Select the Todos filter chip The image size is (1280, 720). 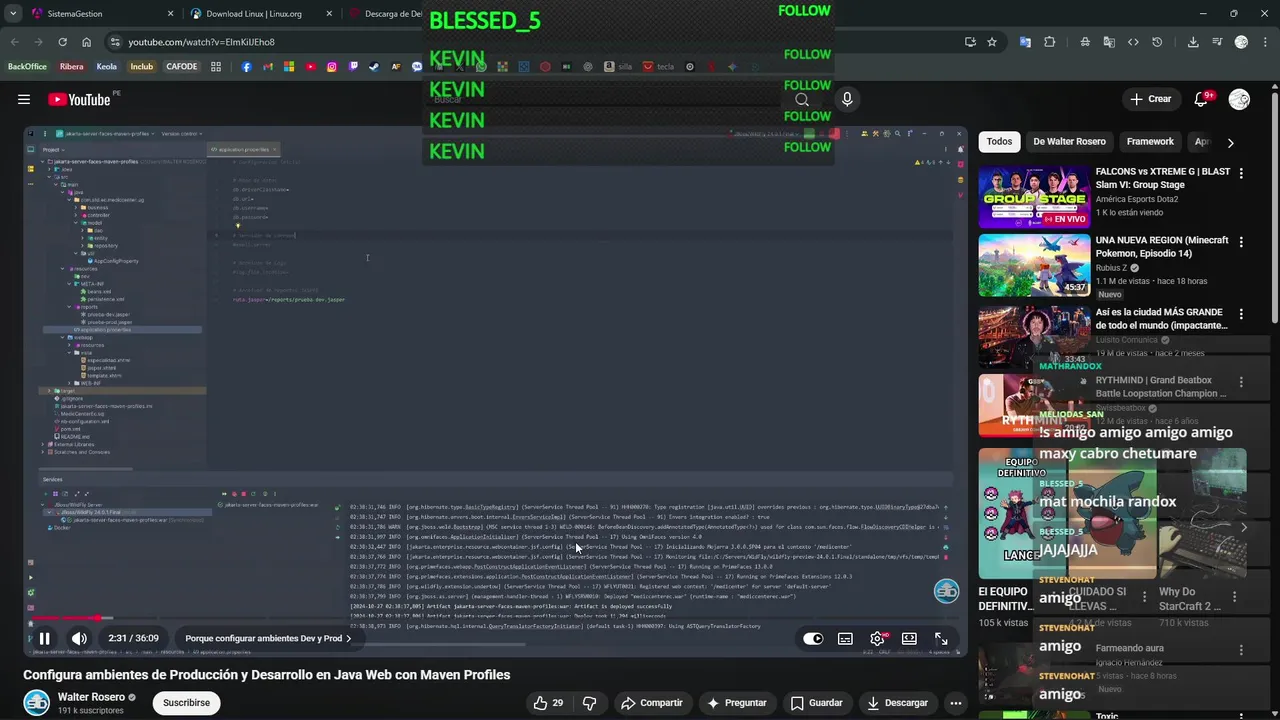click(999, 142)
